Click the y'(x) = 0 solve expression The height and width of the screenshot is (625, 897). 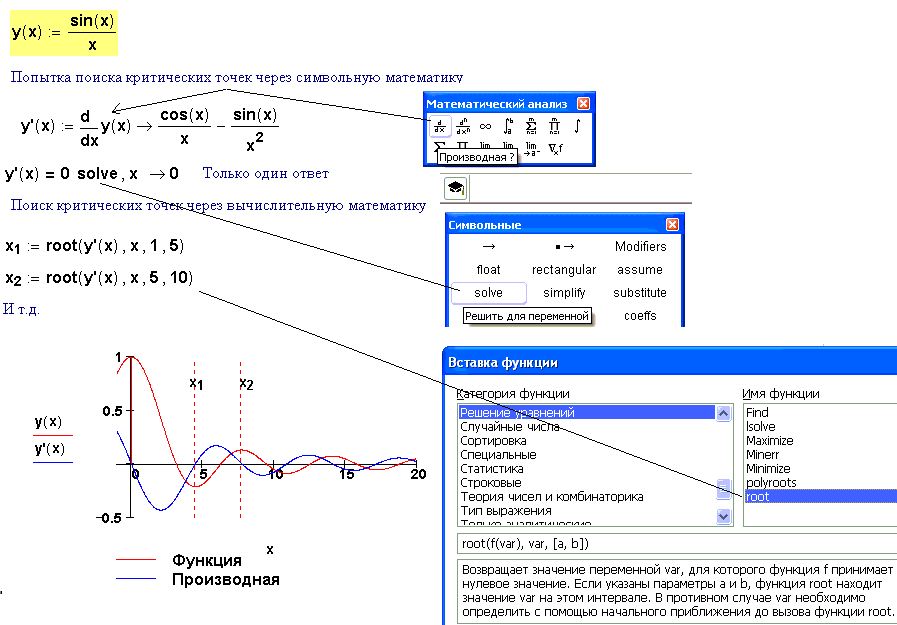(92, 174)
